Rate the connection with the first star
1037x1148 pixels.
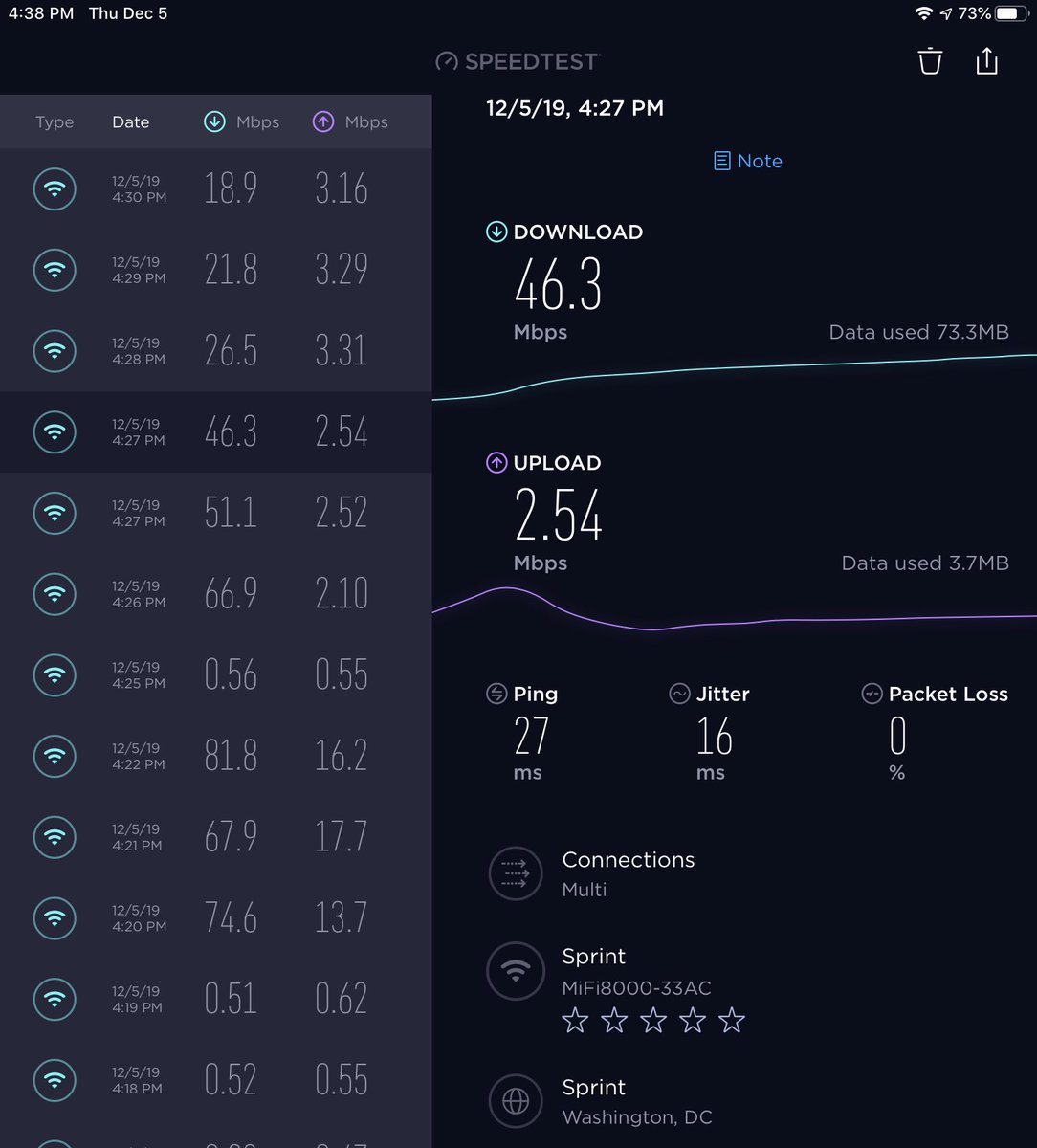click(x=575, y=1021)
